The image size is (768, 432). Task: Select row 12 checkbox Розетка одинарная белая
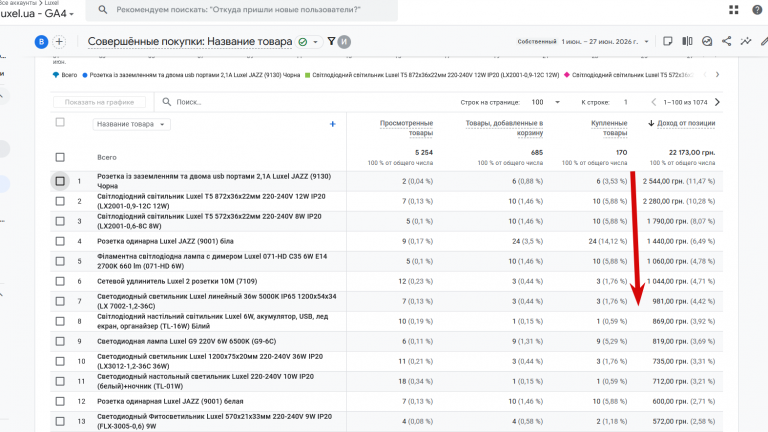pyautogui.click(x=60, y=401)
